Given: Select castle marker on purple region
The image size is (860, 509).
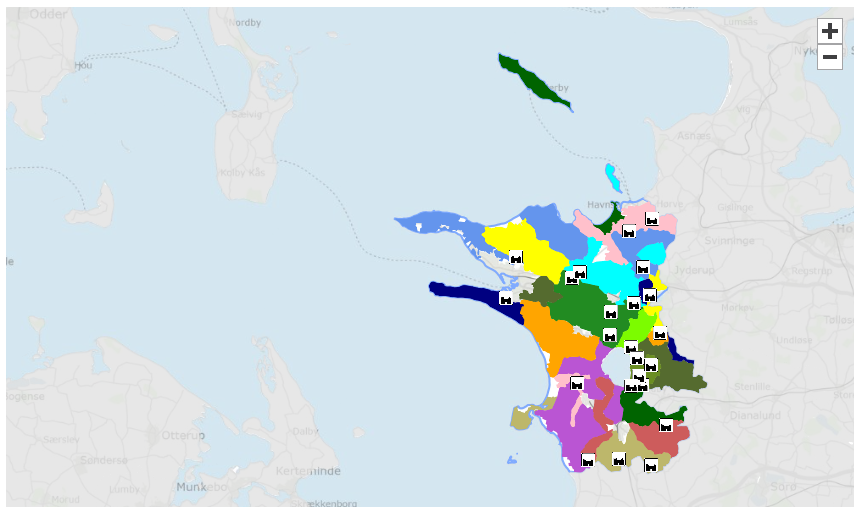Looking at the screenshot, I should (576, 383).
